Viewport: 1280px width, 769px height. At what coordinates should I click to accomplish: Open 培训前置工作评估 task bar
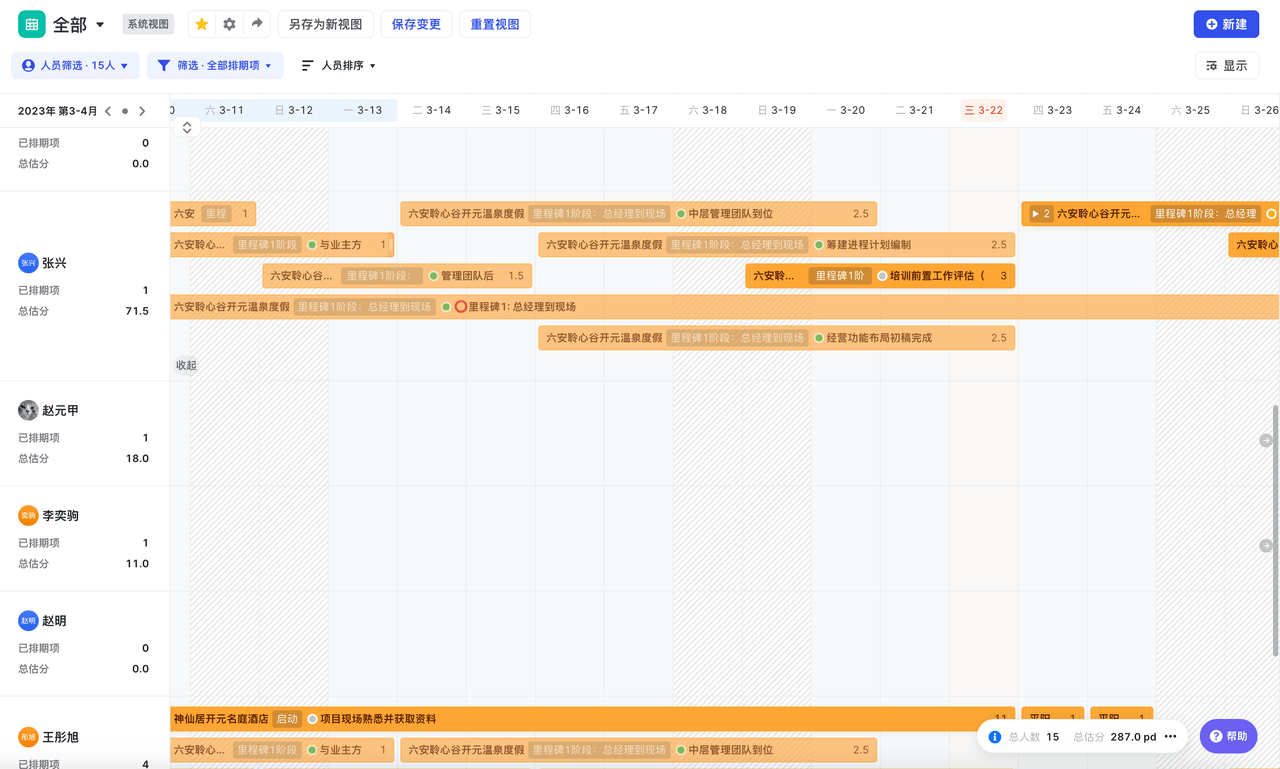[x=880, y=276]
